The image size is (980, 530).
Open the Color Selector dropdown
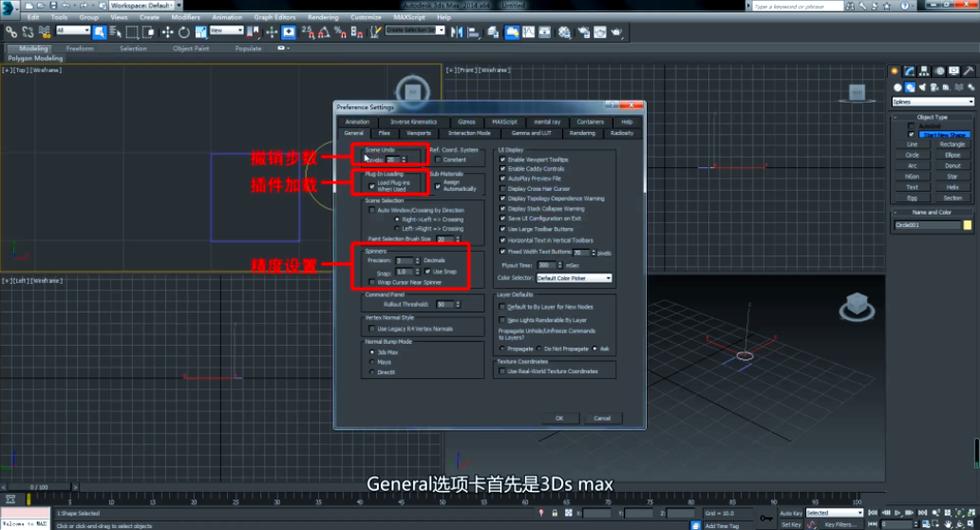[x=574, y=278]
